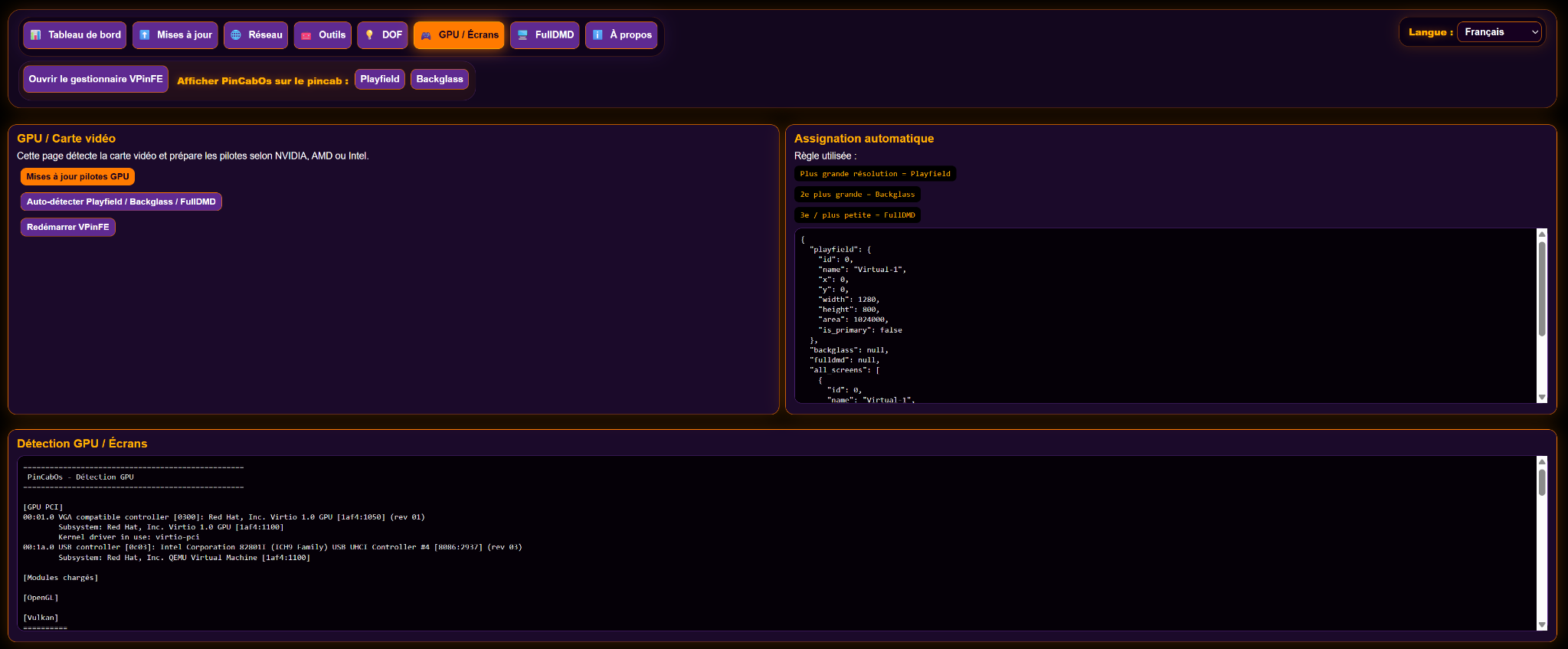This screenshot has height=649, width=1568.
Task: Click the detection log scrollbar down arrow
Action: pos(1542,625)
